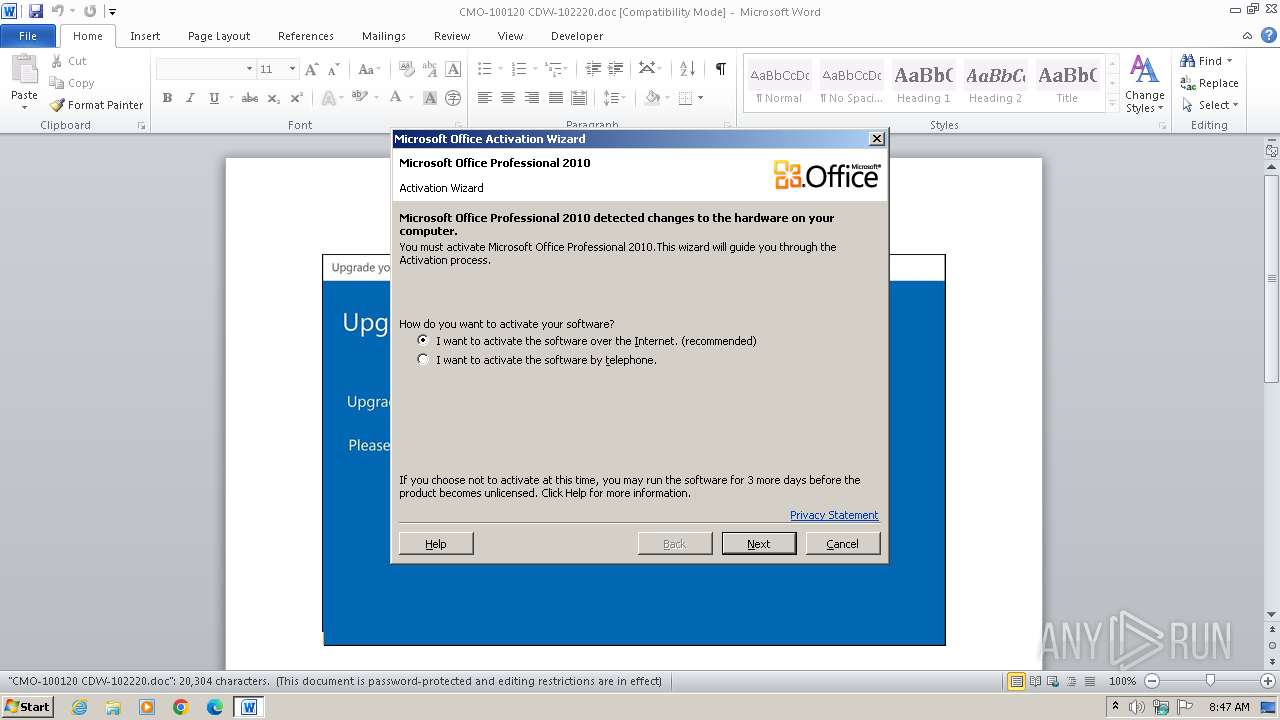Open the Change Case dropdown

click(368, 69)
